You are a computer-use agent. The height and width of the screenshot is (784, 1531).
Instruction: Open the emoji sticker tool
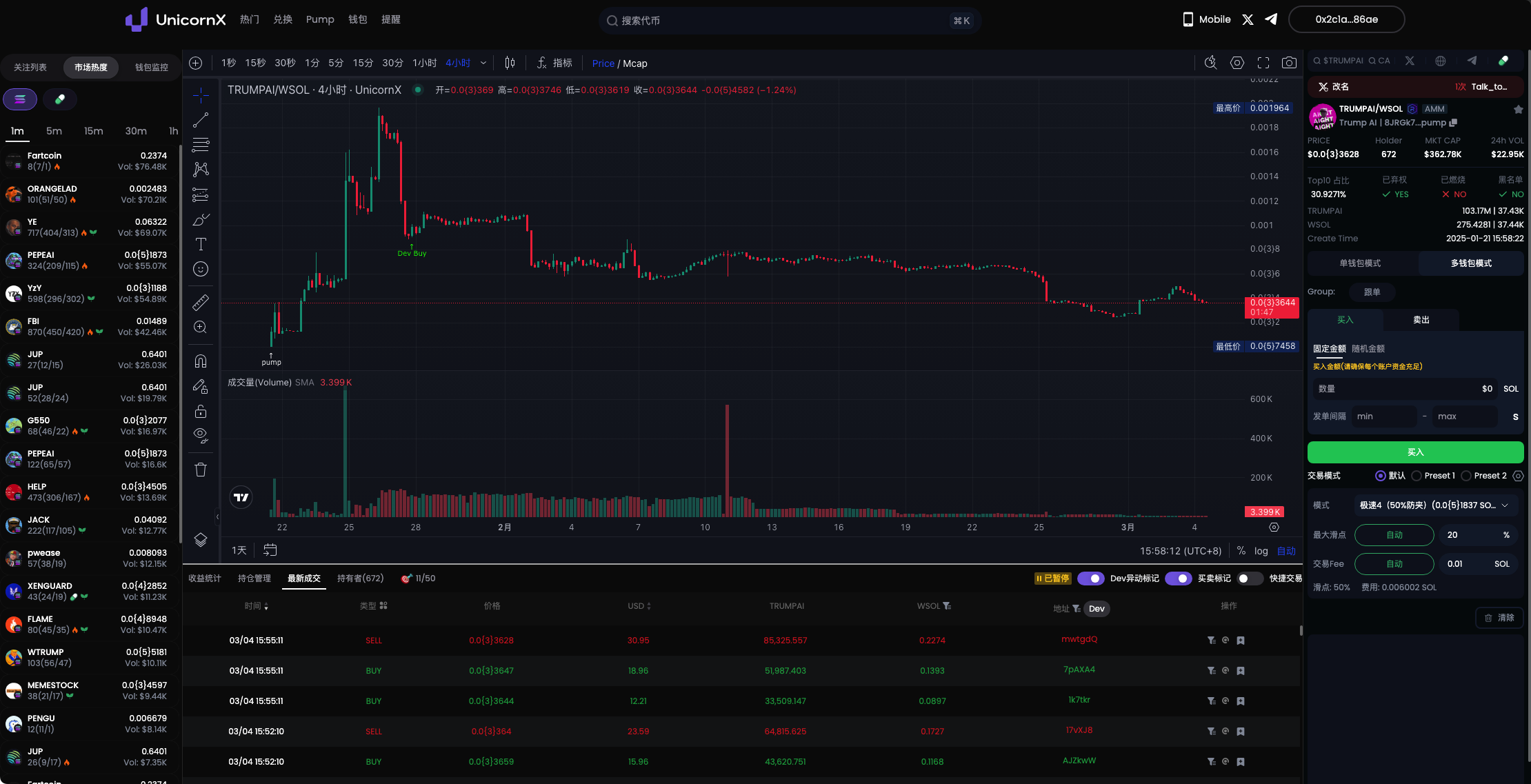[201, 269]
